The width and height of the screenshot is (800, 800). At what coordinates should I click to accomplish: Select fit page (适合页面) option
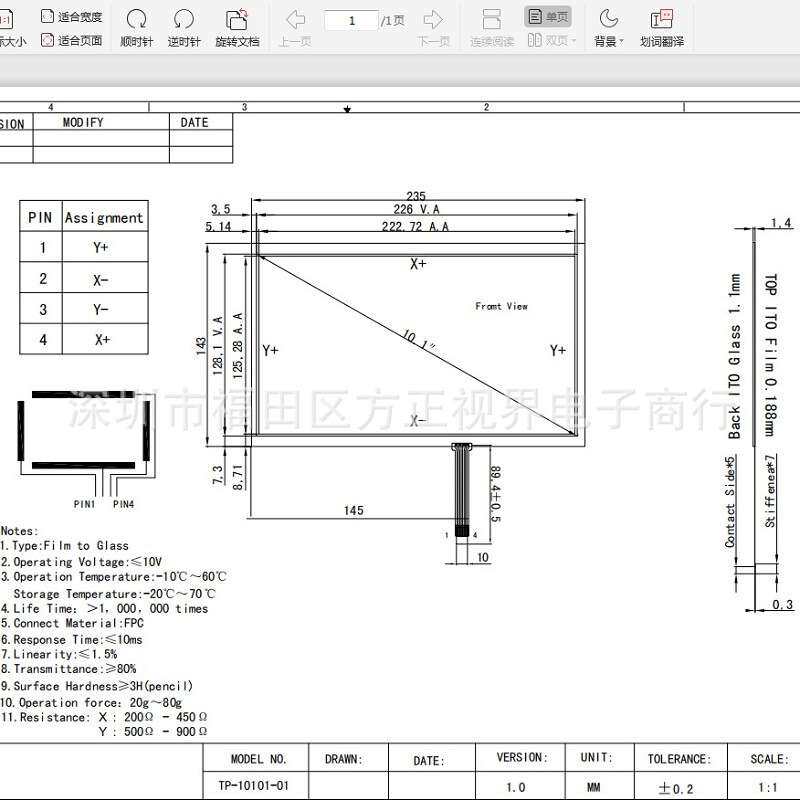pos(71,40)
